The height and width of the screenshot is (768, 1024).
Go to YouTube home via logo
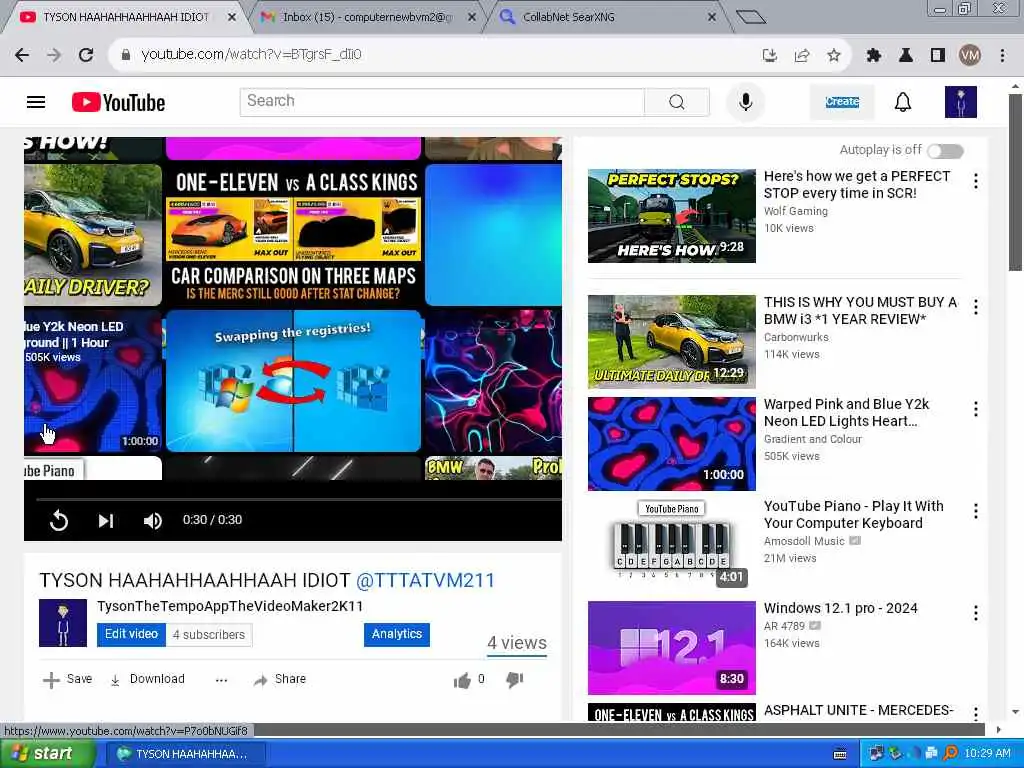coord(118,102)
